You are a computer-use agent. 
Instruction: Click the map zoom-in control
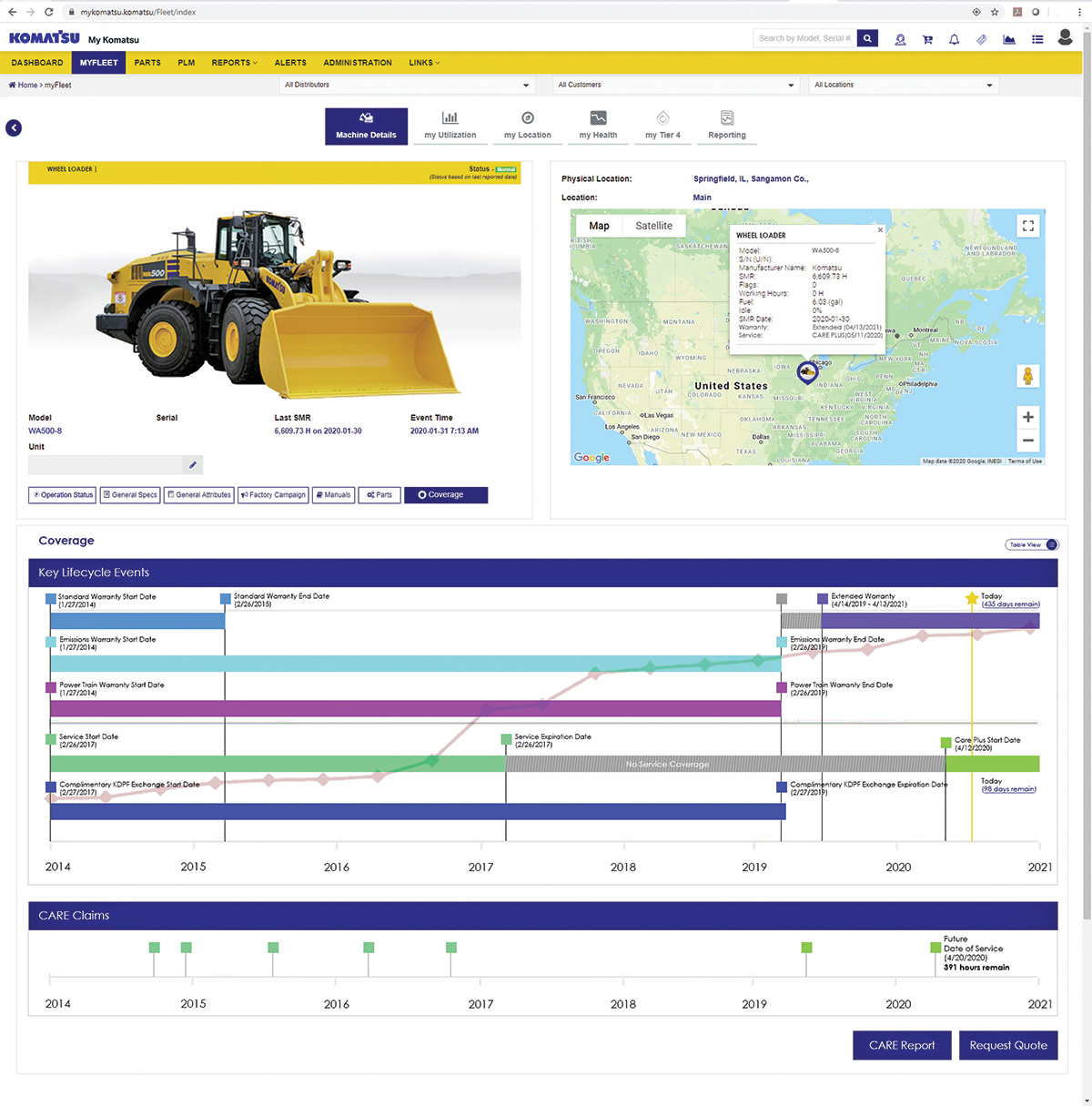pos(1027,417)
